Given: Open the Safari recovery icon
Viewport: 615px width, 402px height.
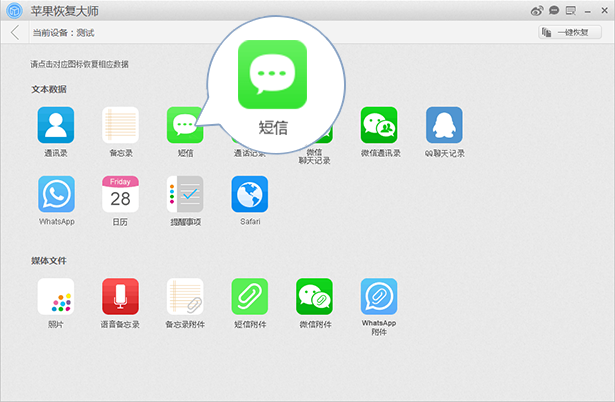Looking at the screenshot, I should coord(250,194).
